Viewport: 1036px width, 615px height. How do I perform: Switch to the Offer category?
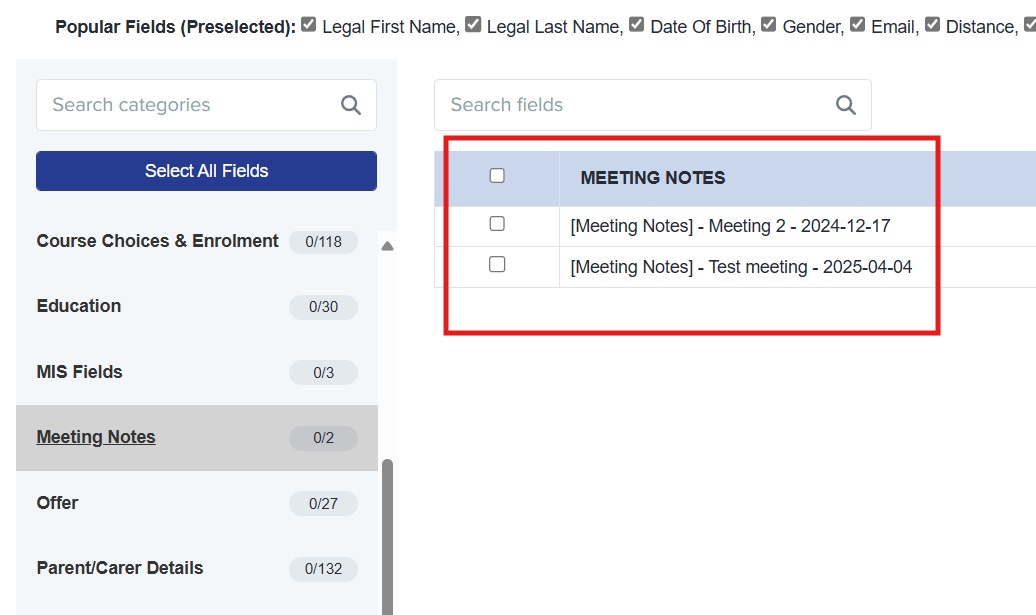tap(58, 503)
